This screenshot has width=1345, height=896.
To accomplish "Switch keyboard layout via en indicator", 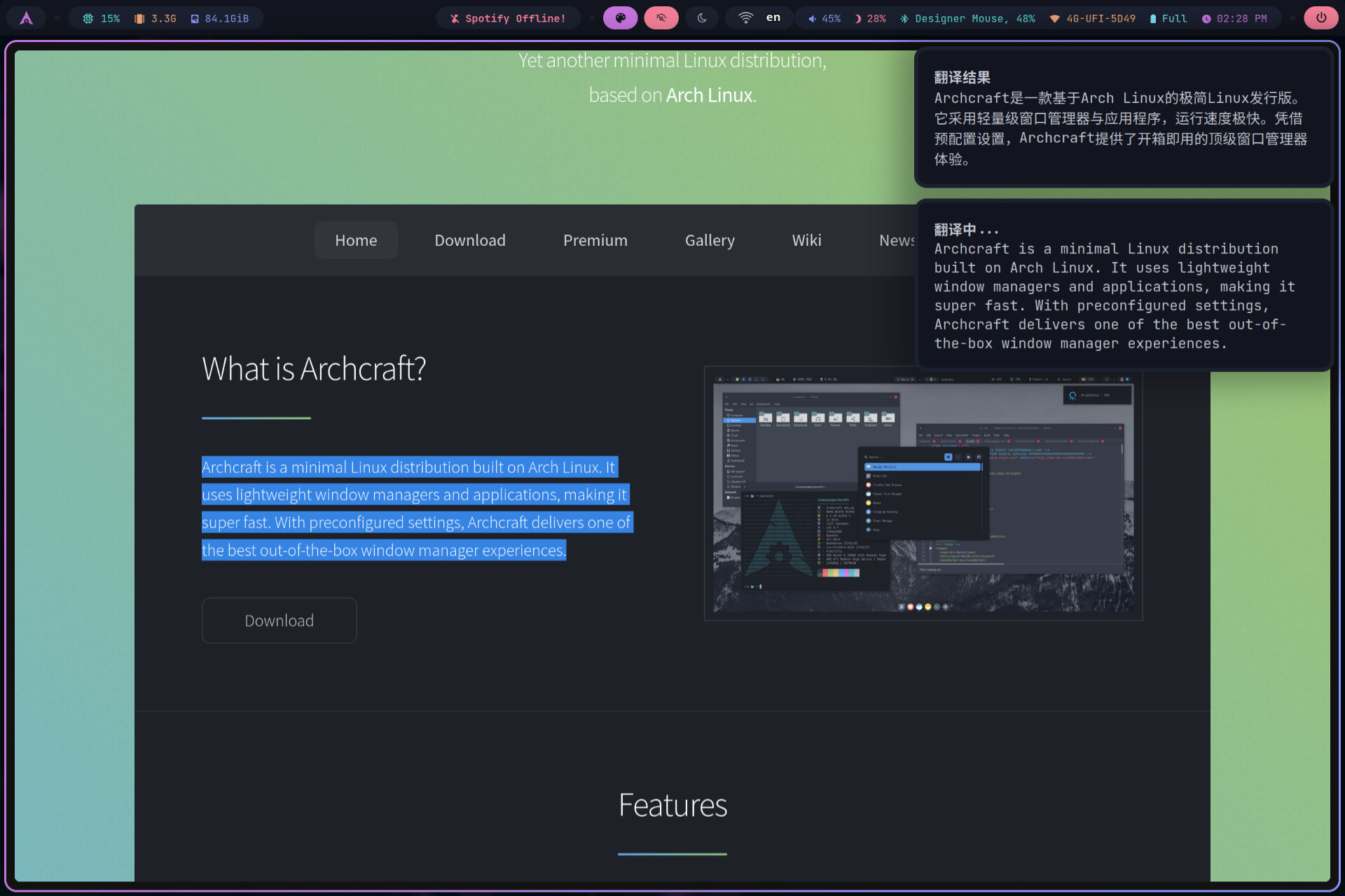I will [773, 18].
